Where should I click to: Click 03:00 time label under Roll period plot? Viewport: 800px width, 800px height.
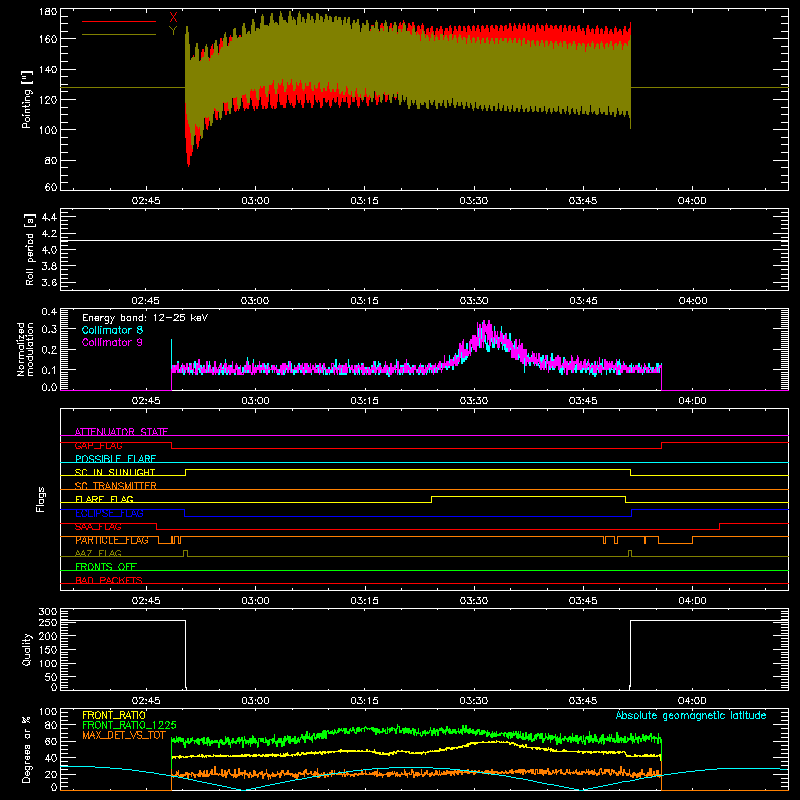click(x=255, y=301)
